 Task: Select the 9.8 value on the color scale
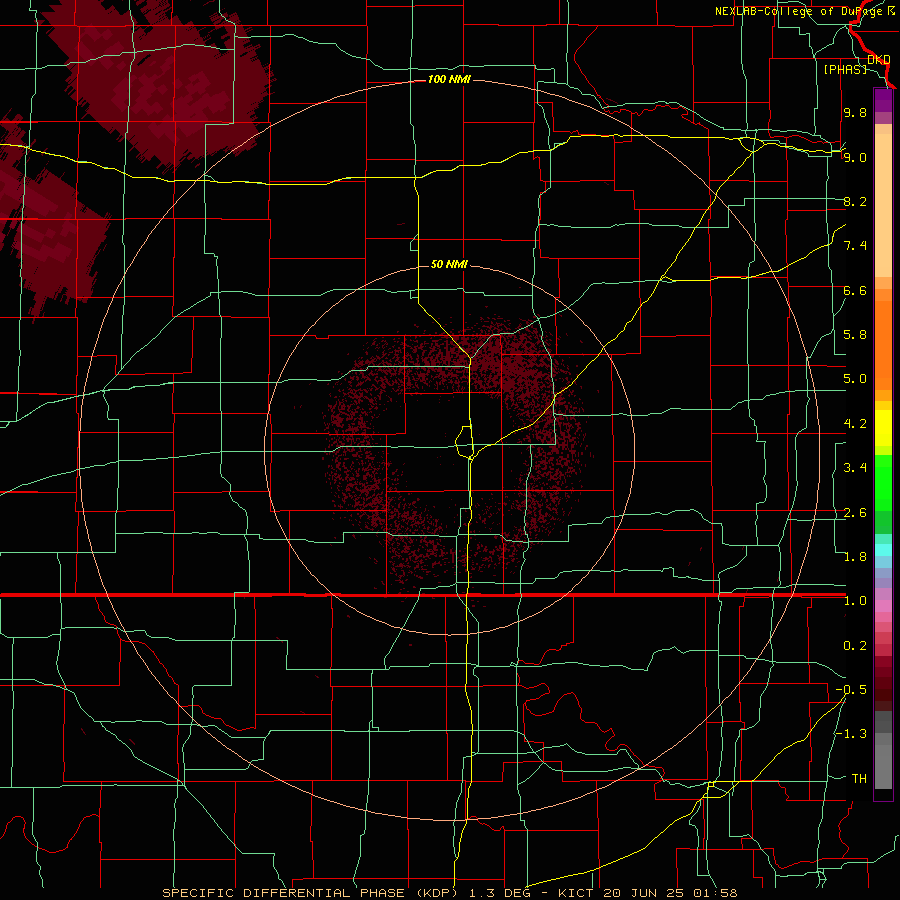(855, 112)
